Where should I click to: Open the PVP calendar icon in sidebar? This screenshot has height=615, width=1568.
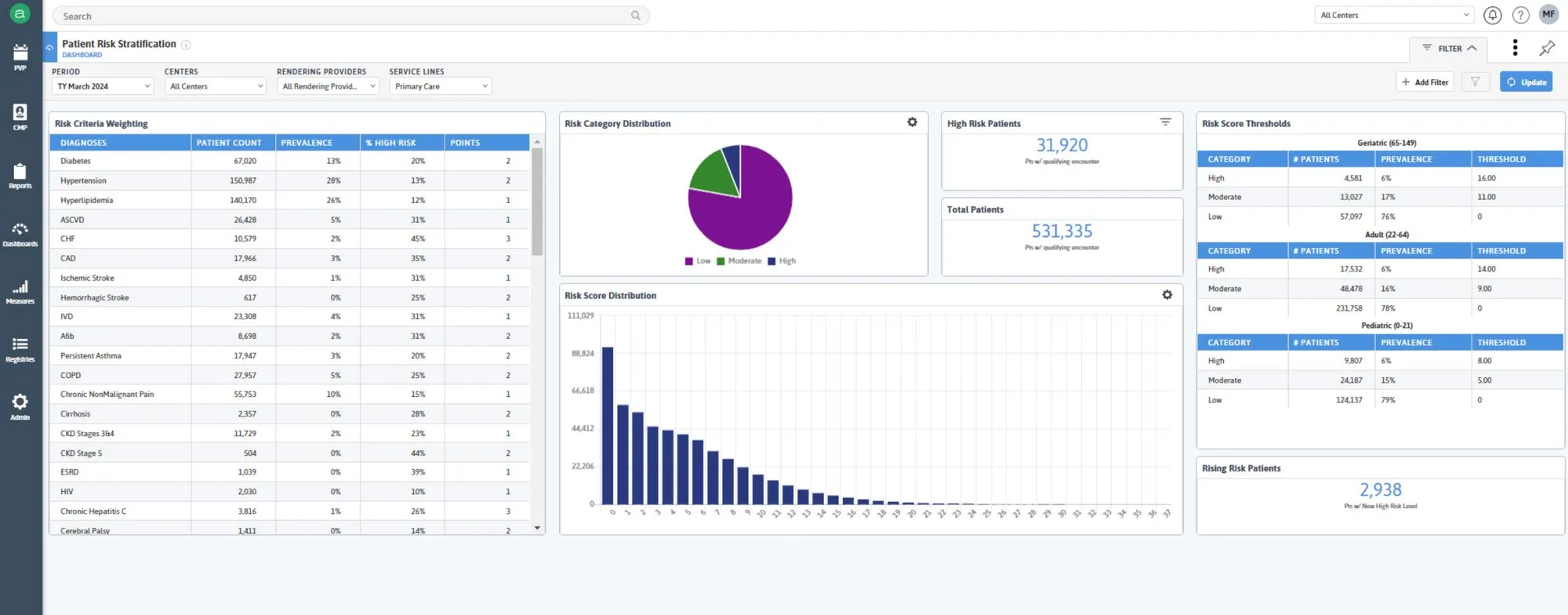pyautogui.click(x=20, y=56)
